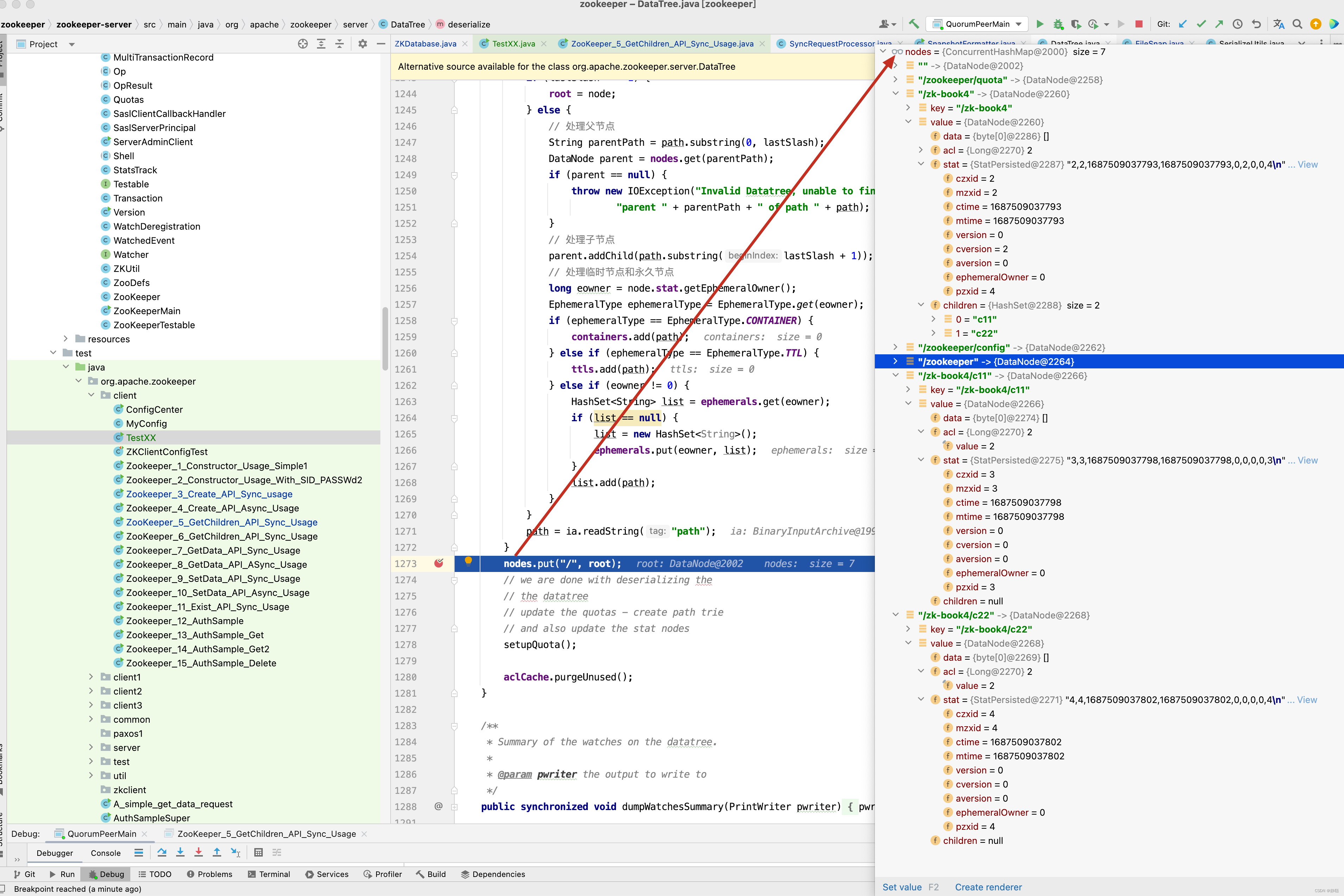Image resolution: width=1344 pixels, height=896 pixels.
Task: Rollback changes with undo arrow icon
Action: coord(1256,24)
